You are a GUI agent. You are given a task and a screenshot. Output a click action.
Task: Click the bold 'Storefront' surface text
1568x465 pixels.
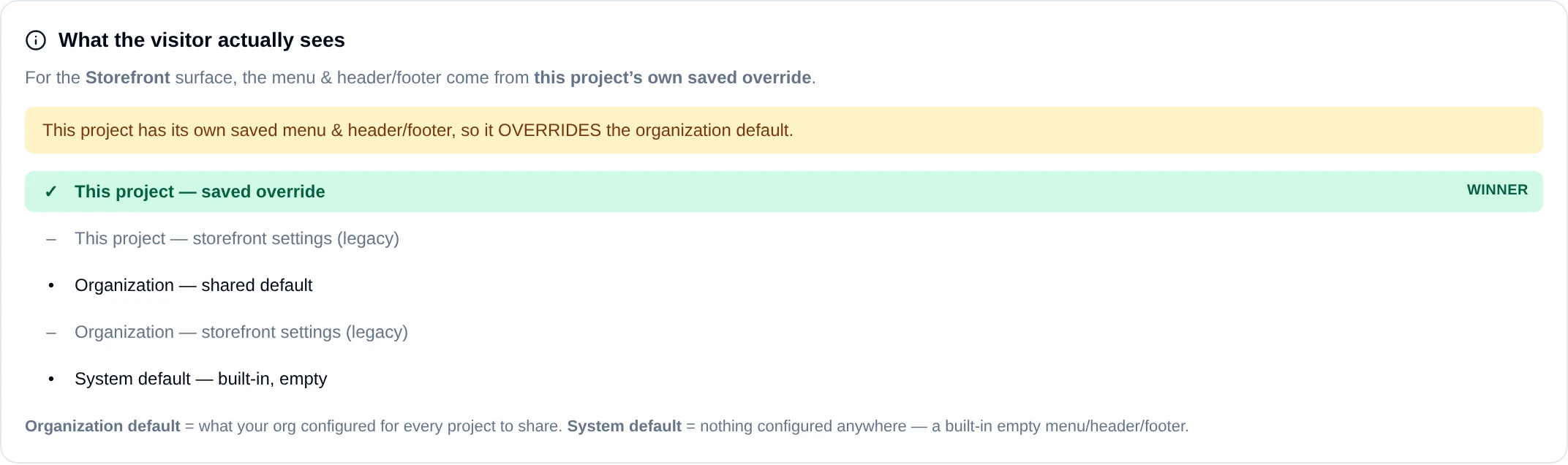(x=128, y=77)
